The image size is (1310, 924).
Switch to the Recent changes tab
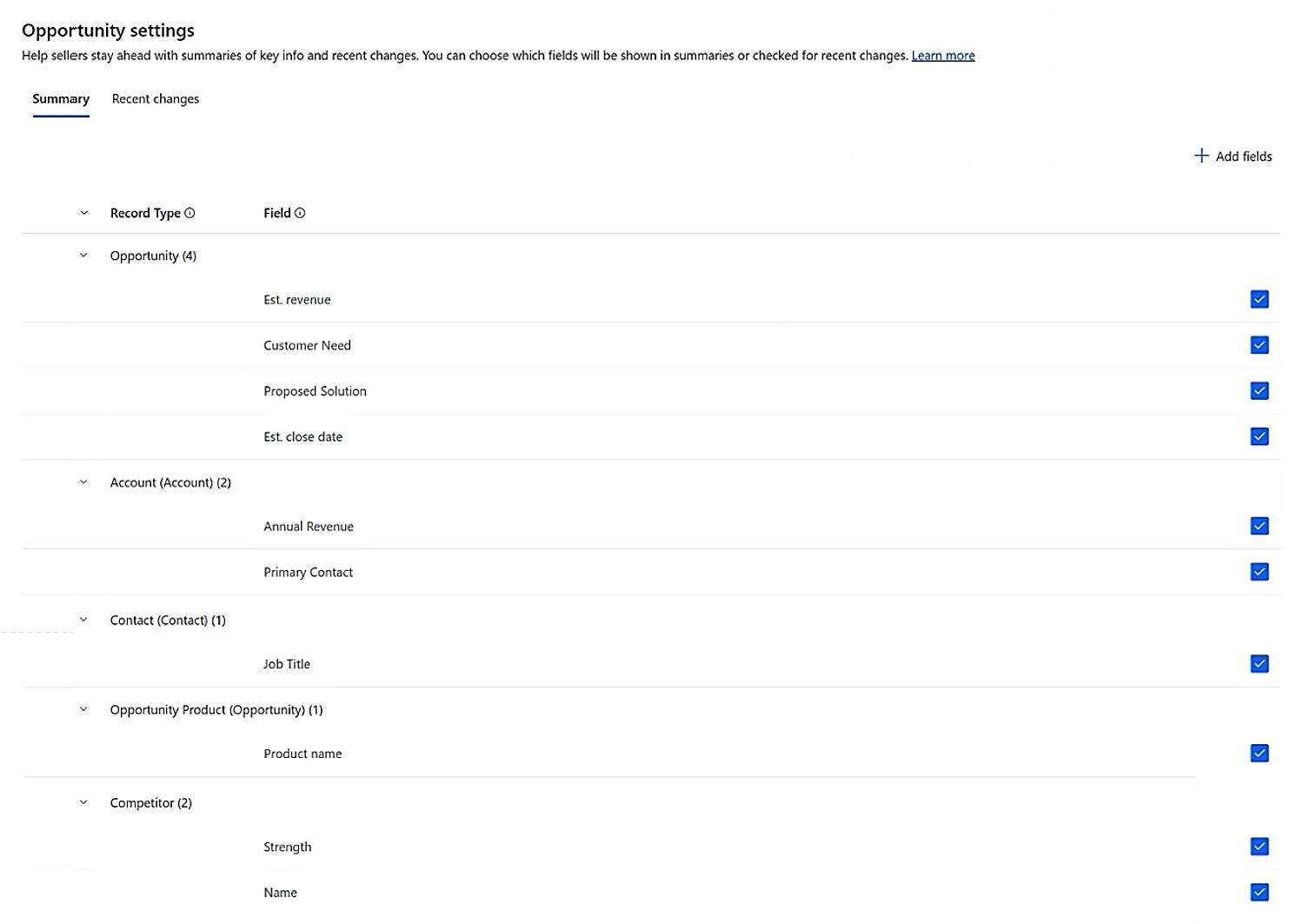(156, 99)
